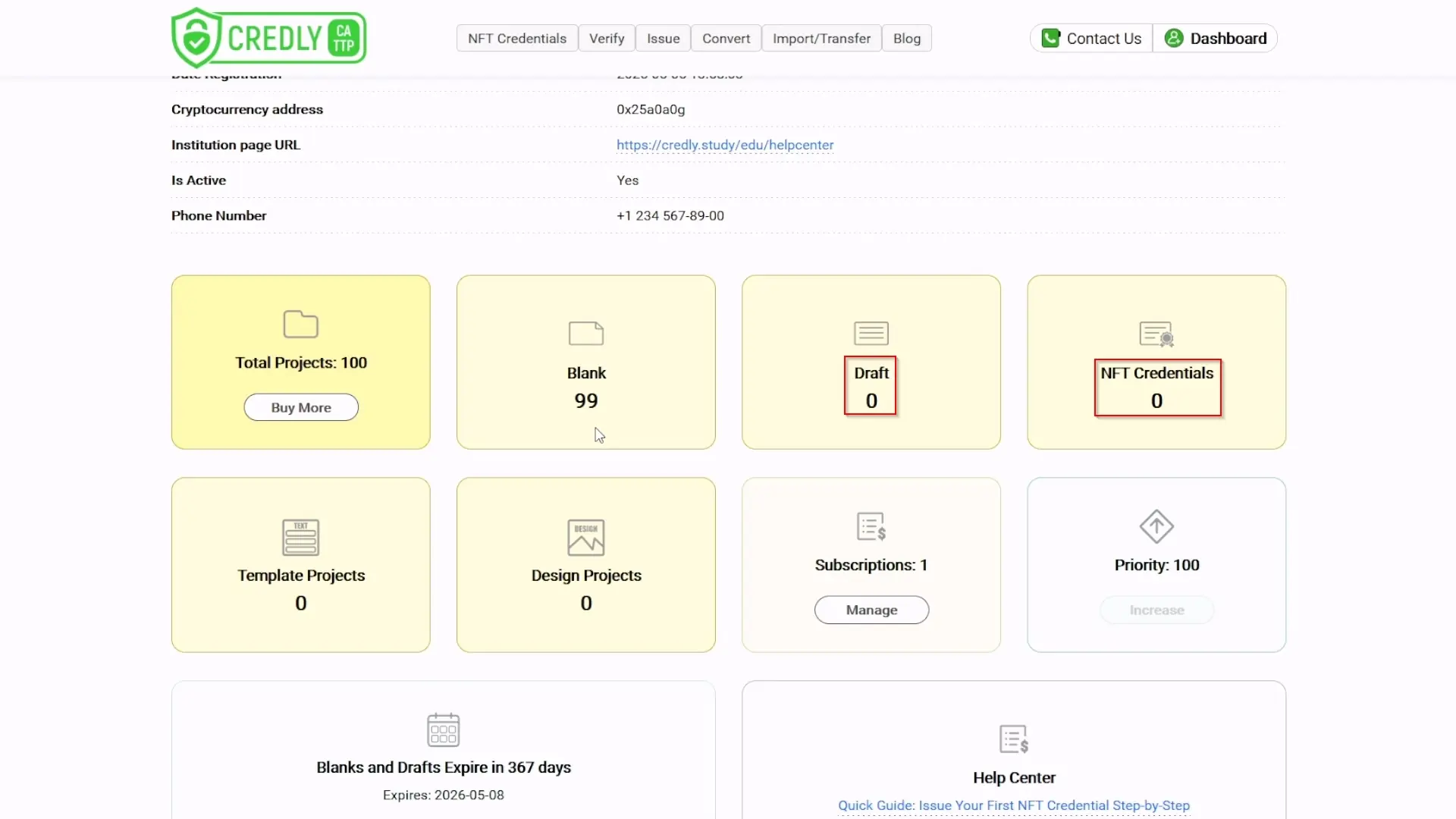Click the Expires: 2026-05-08 text

tap(444, 795)
